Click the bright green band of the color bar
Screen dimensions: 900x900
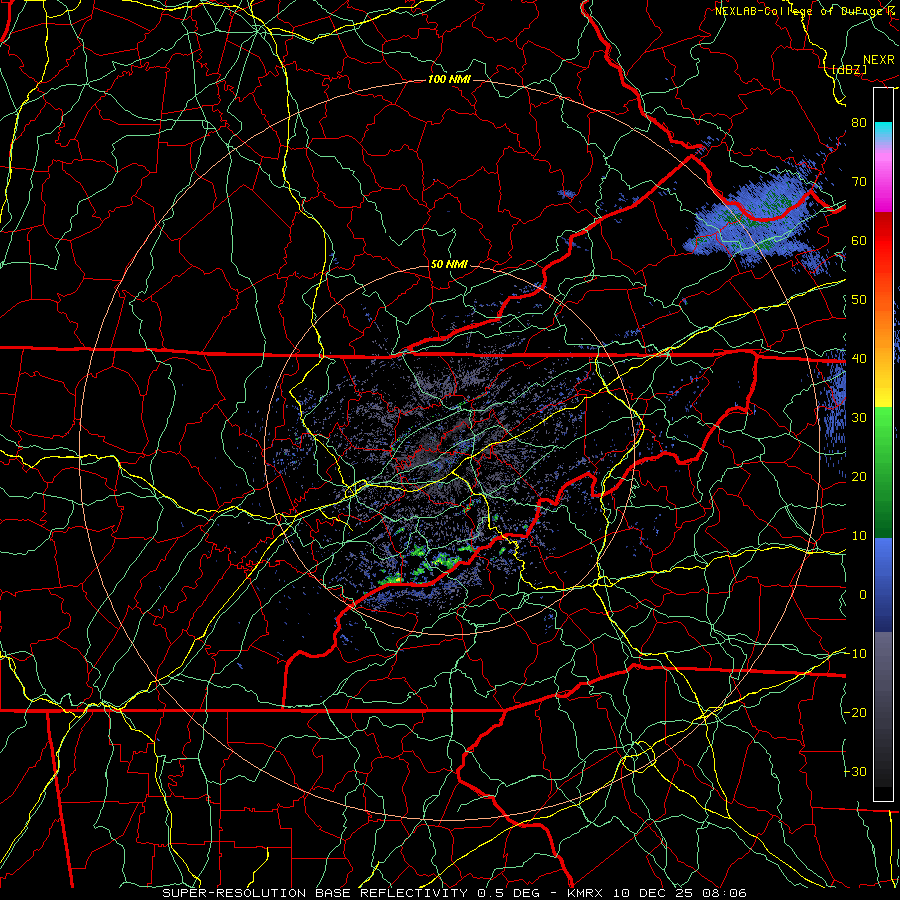(x=883, y=428)
